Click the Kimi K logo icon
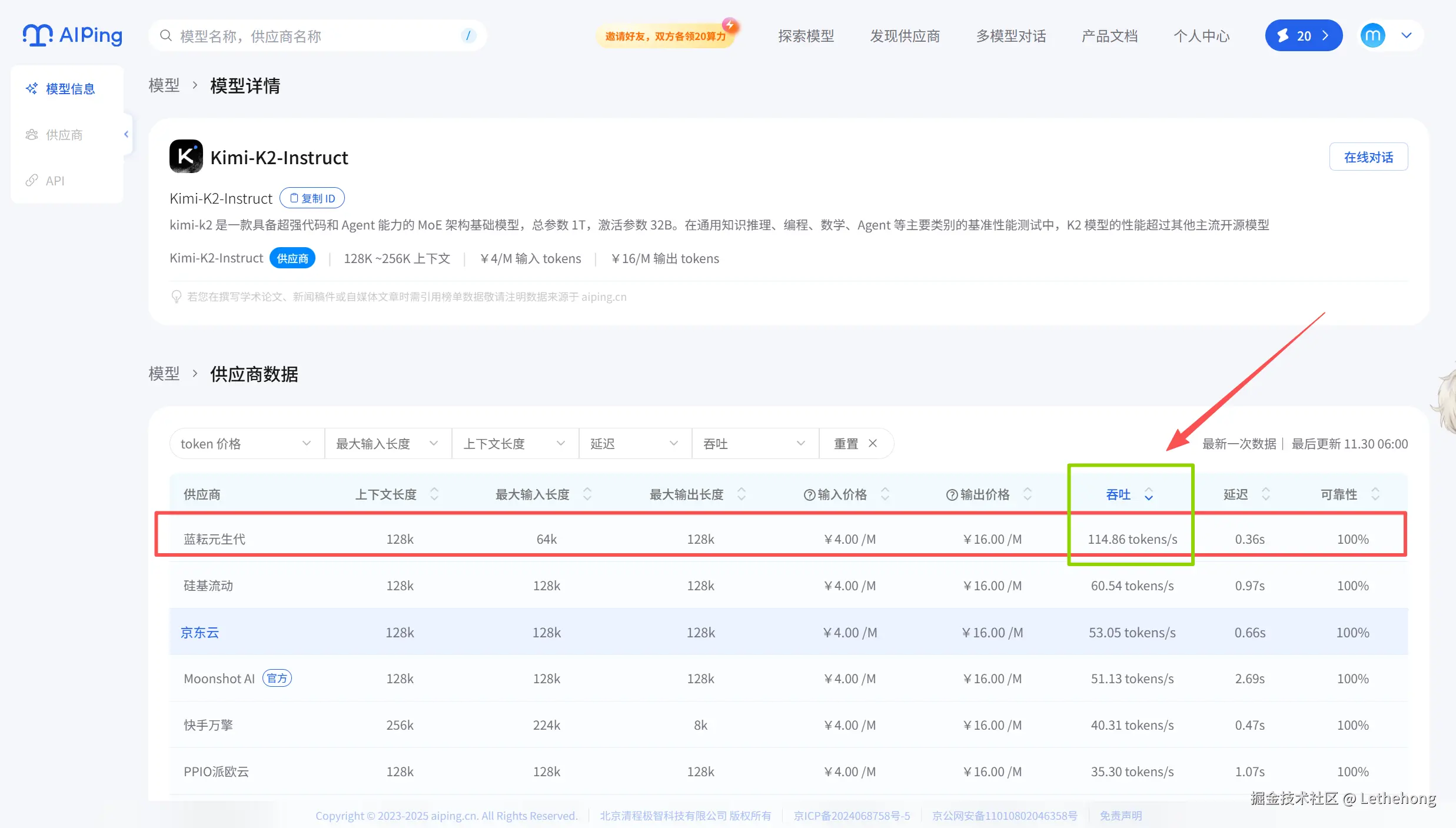 [186, 157]
